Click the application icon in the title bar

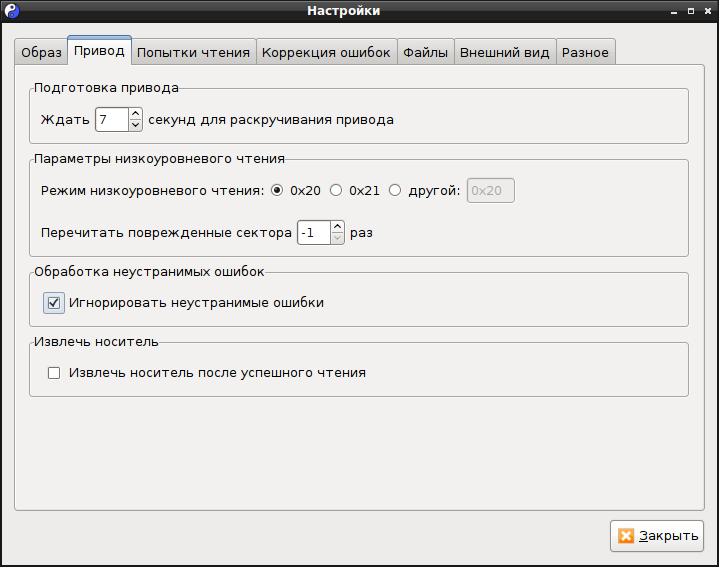tap(12, 11)
